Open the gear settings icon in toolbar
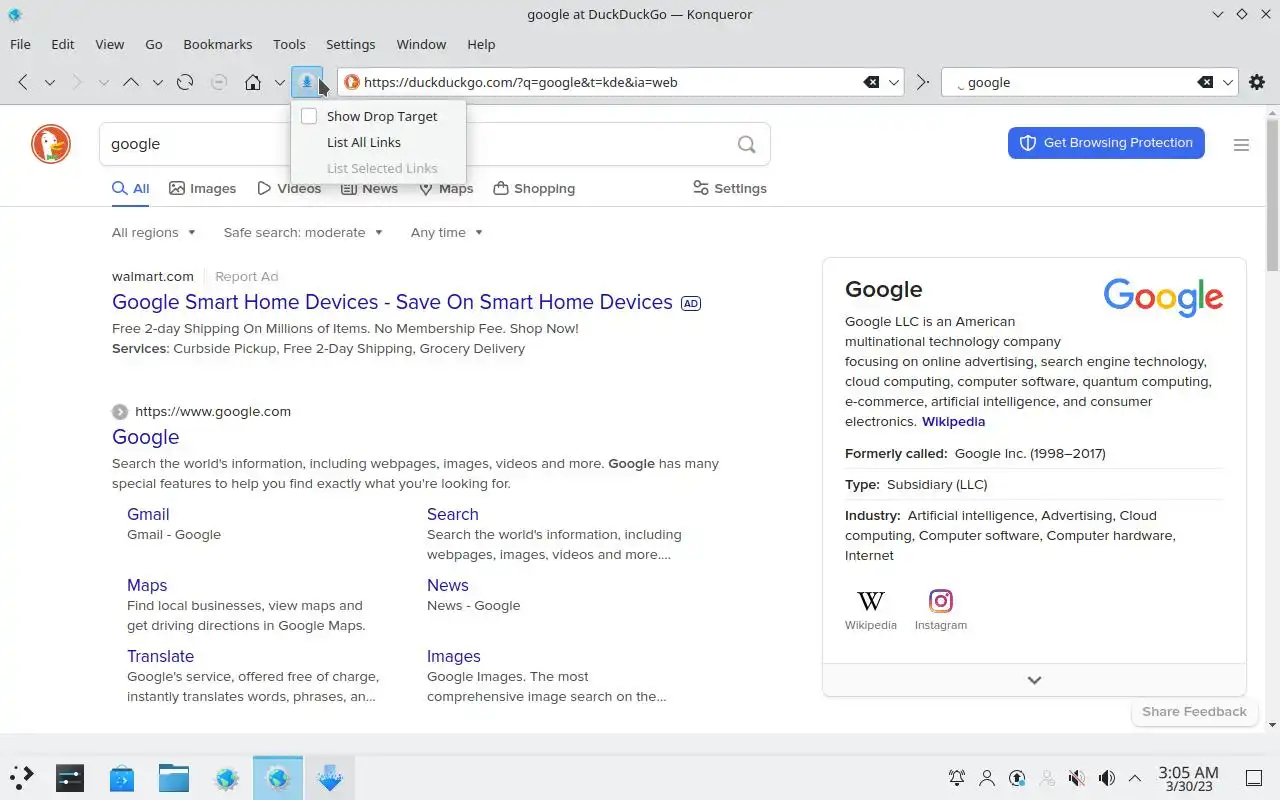The height and width of the screenshot is (800, 1280). click(1257, 82)
